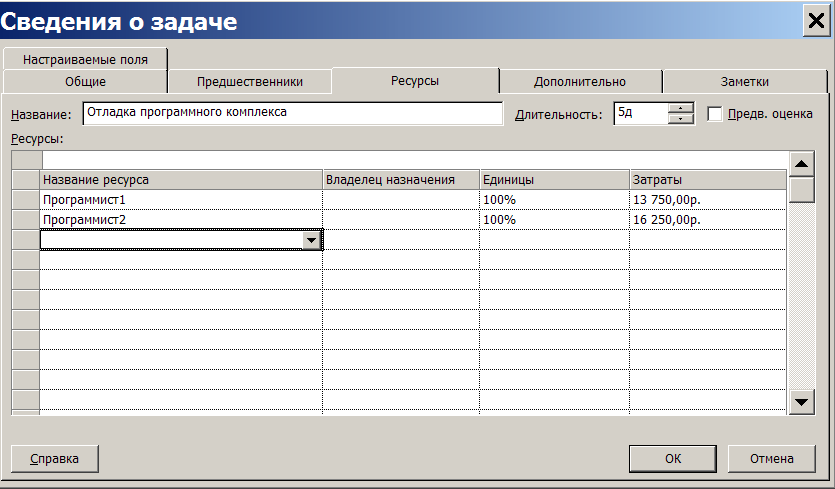Switch to the Дополнительно tab
The image size is (835, 489).
pyautogui.click(x=580, y=82)
